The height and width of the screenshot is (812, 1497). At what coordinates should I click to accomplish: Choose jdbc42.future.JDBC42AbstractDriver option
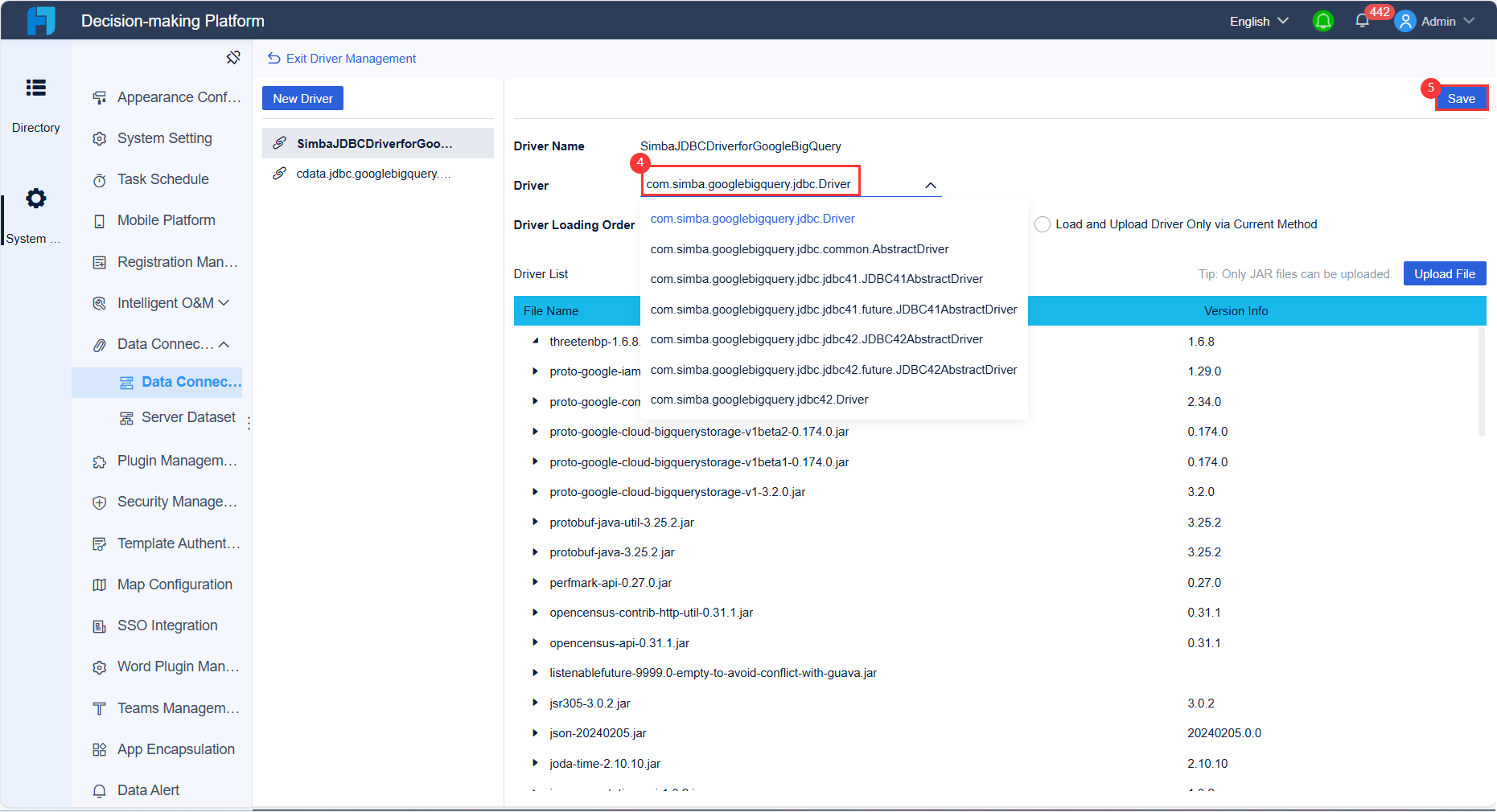coord(834,370)
